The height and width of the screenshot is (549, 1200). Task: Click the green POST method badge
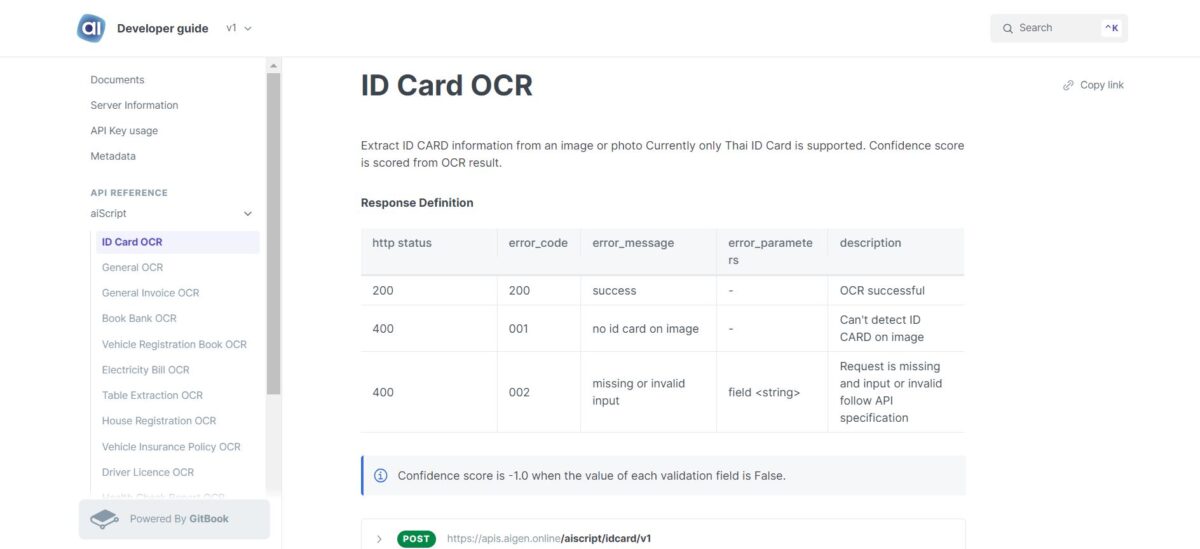click(416, 539)
